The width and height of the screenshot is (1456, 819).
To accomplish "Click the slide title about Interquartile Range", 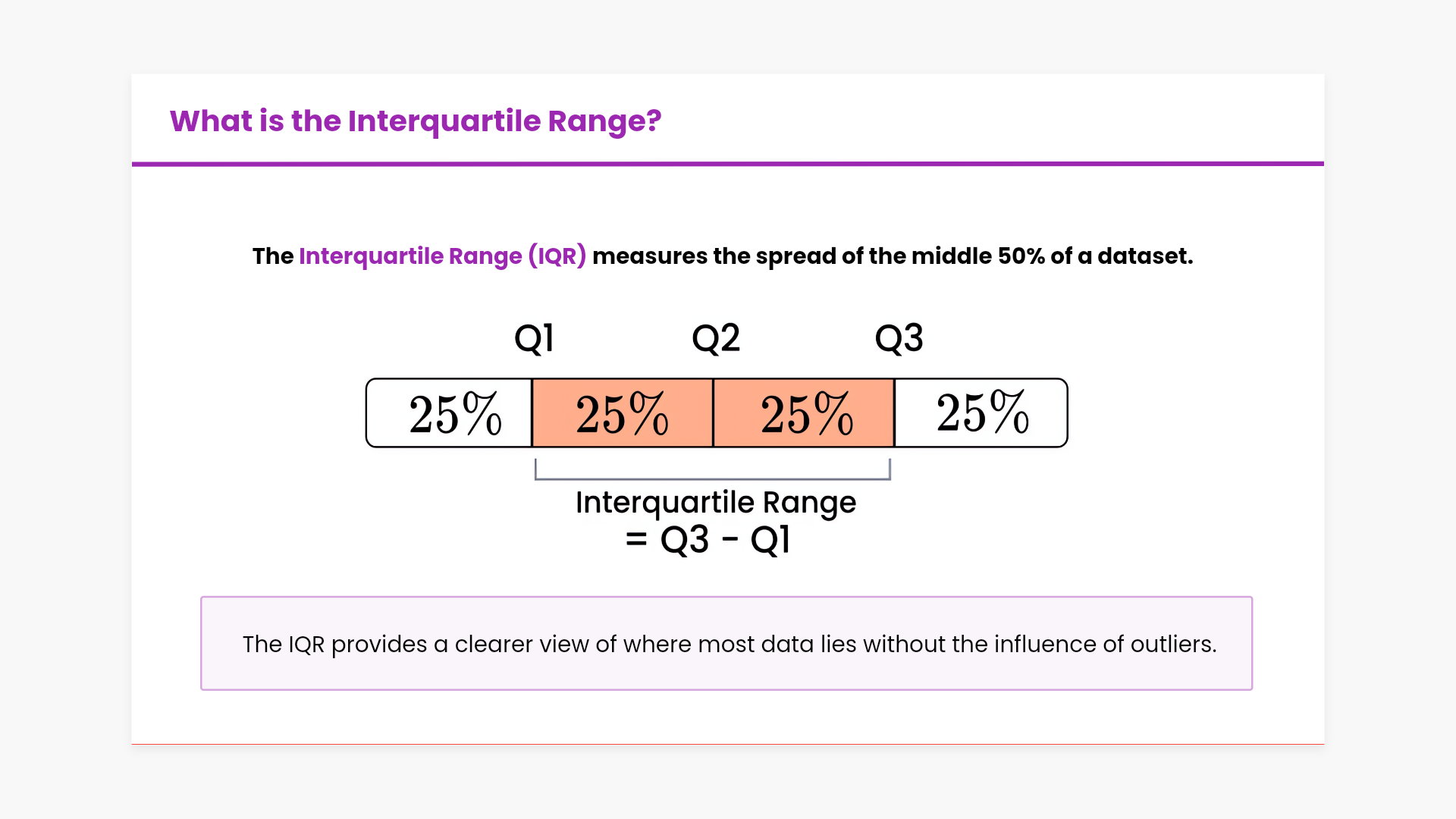I will coord(415,121).
